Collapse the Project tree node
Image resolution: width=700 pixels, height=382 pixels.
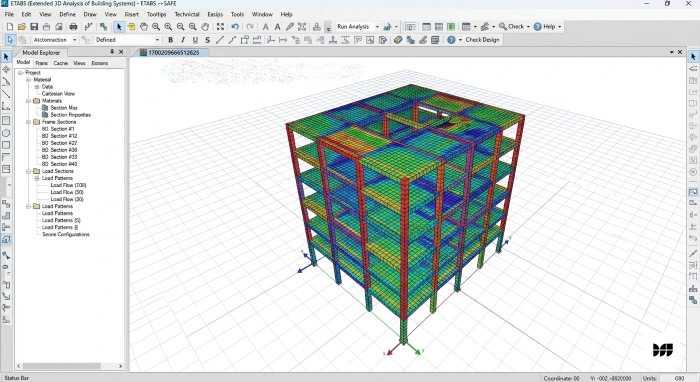pyautogui.click(x=20, y=72)
